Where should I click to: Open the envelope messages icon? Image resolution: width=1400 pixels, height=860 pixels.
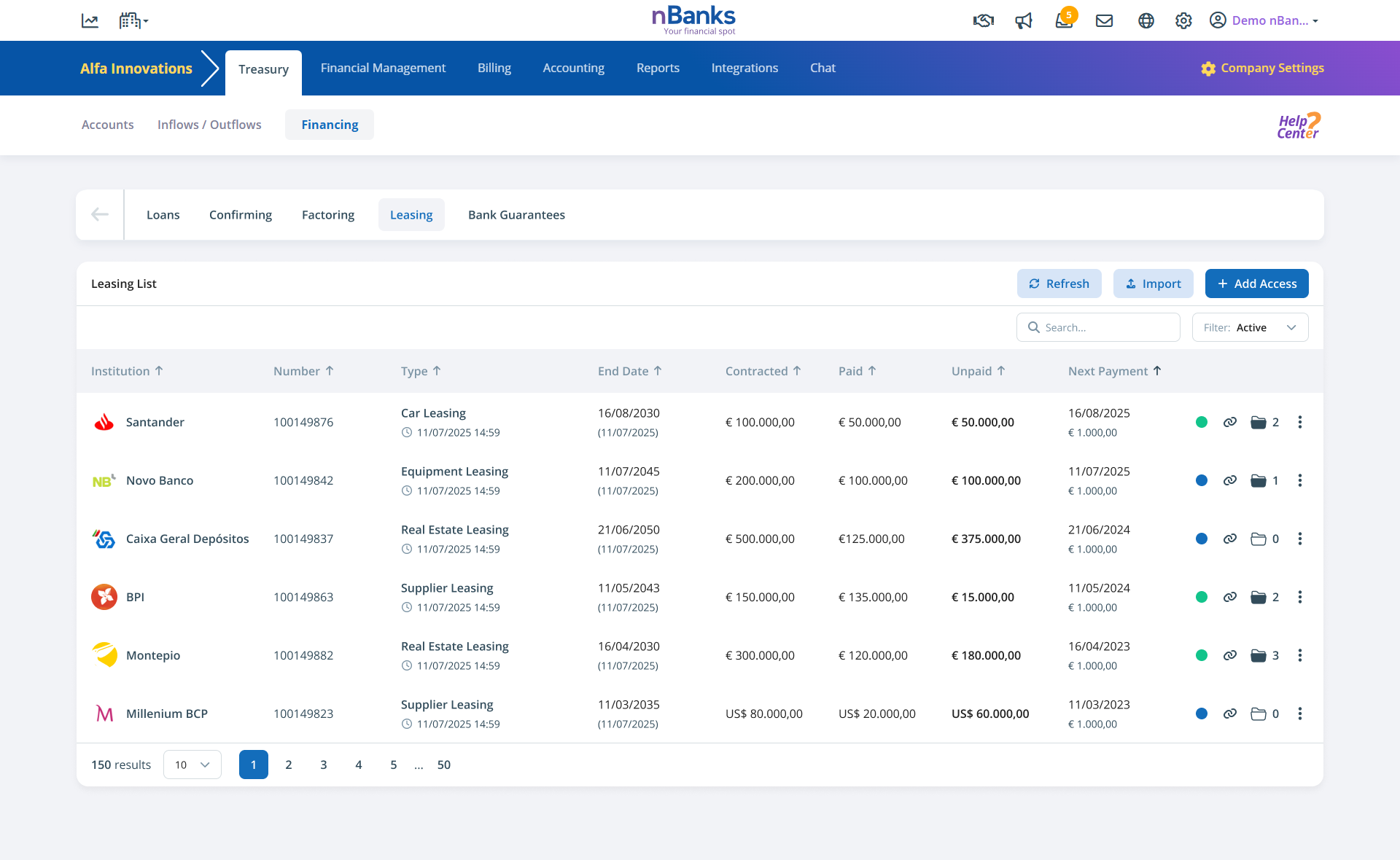1104,20
